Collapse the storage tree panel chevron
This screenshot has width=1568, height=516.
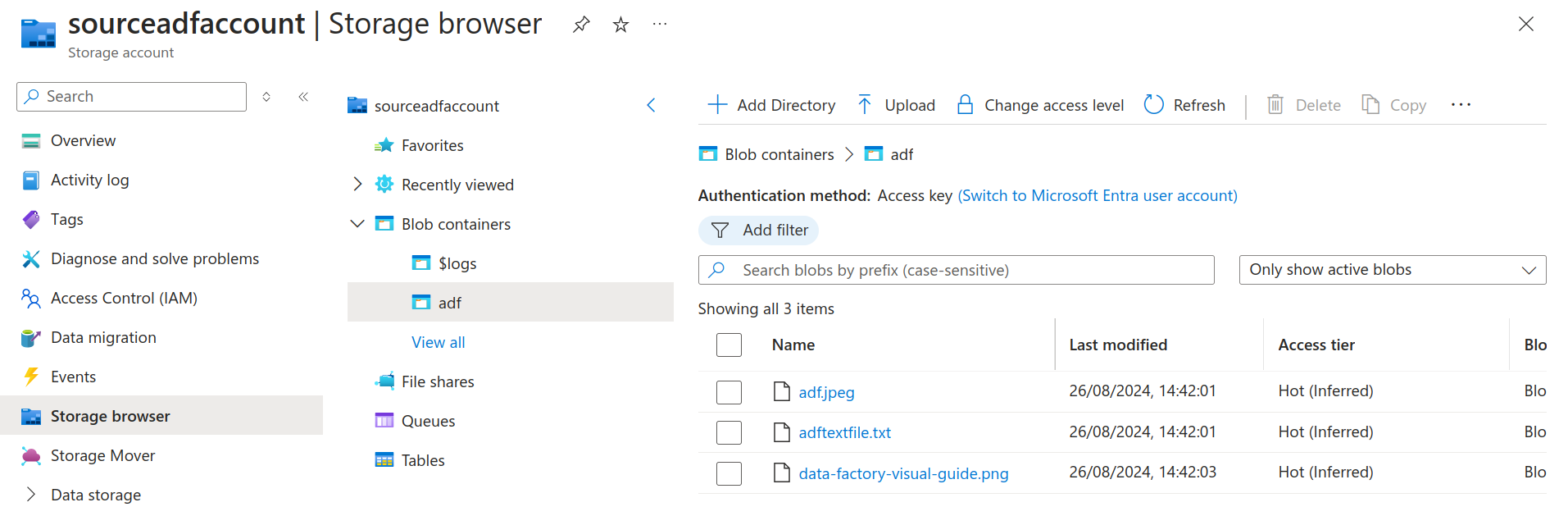651,105
